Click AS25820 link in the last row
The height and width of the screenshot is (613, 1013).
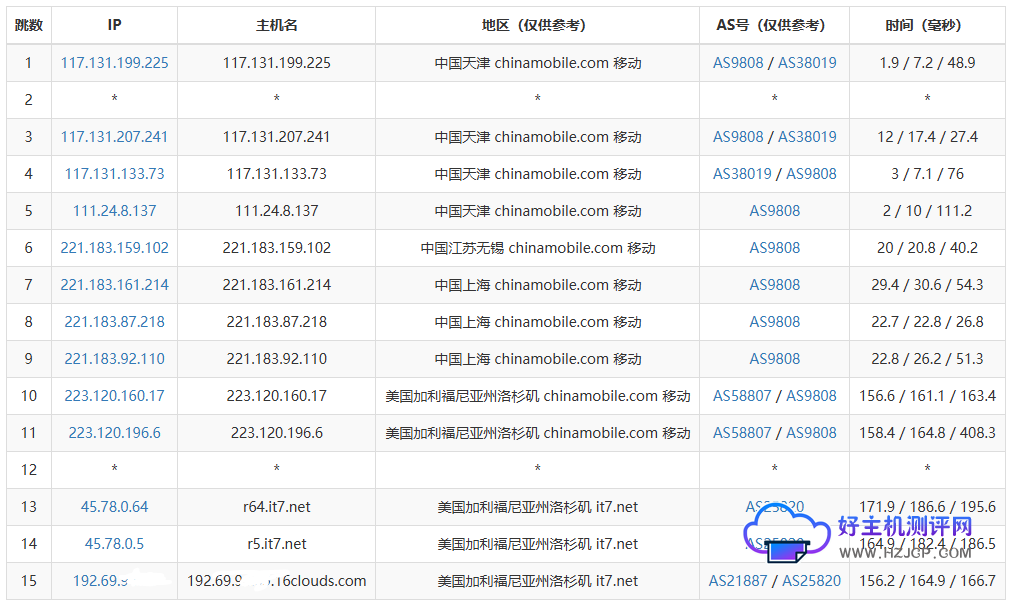[x=811, y=581]
